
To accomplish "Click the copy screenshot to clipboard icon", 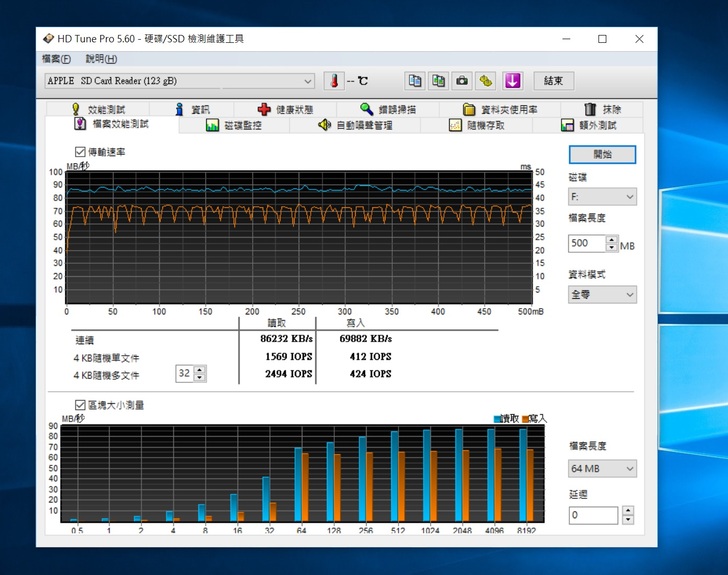I will click(438, 81).
